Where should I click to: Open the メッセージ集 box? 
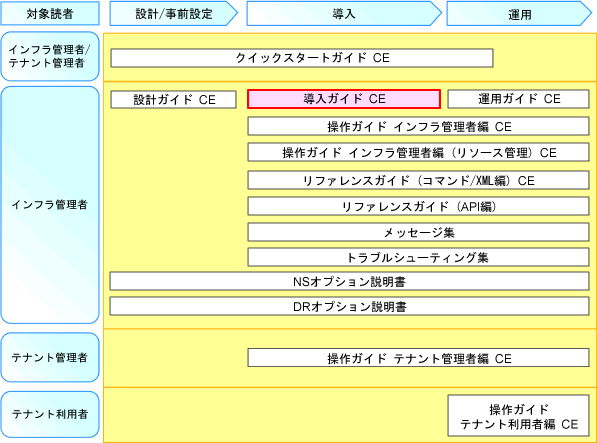[418, 232]
